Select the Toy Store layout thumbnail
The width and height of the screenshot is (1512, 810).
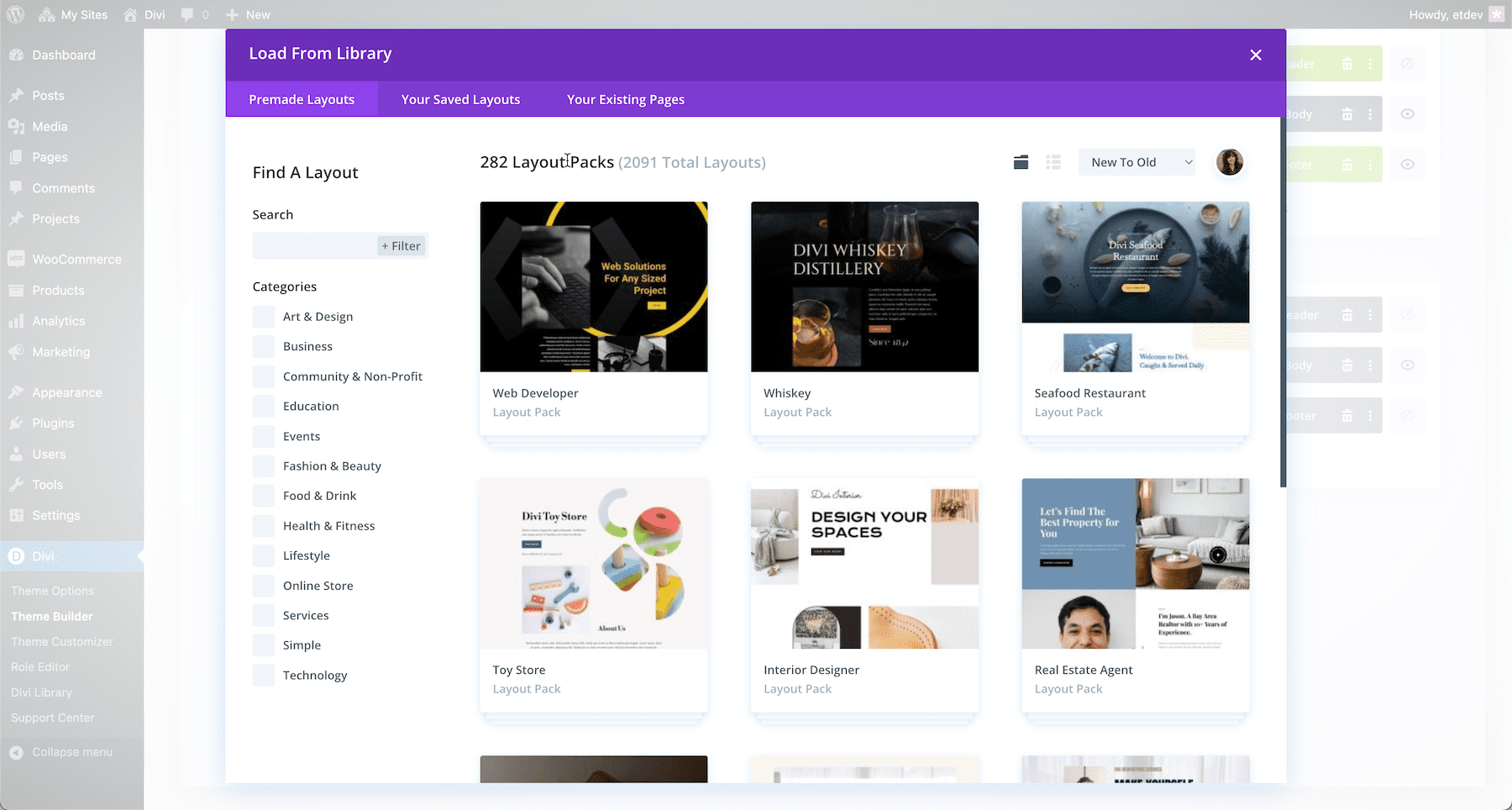[x=594, y=564]
